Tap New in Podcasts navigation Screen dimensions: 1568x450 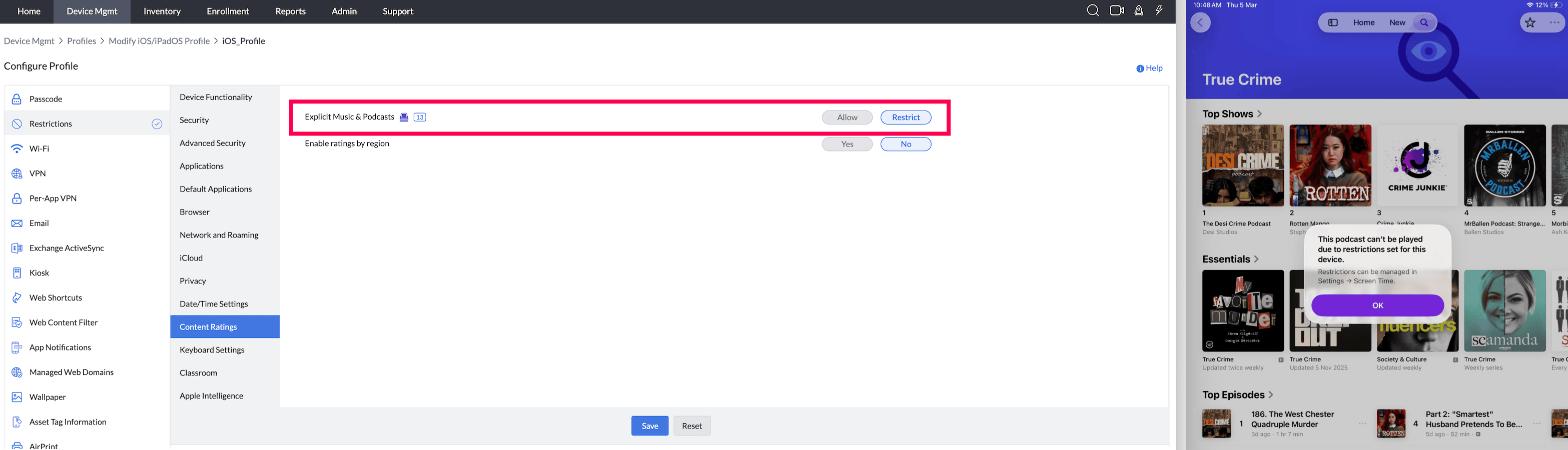1397,22
